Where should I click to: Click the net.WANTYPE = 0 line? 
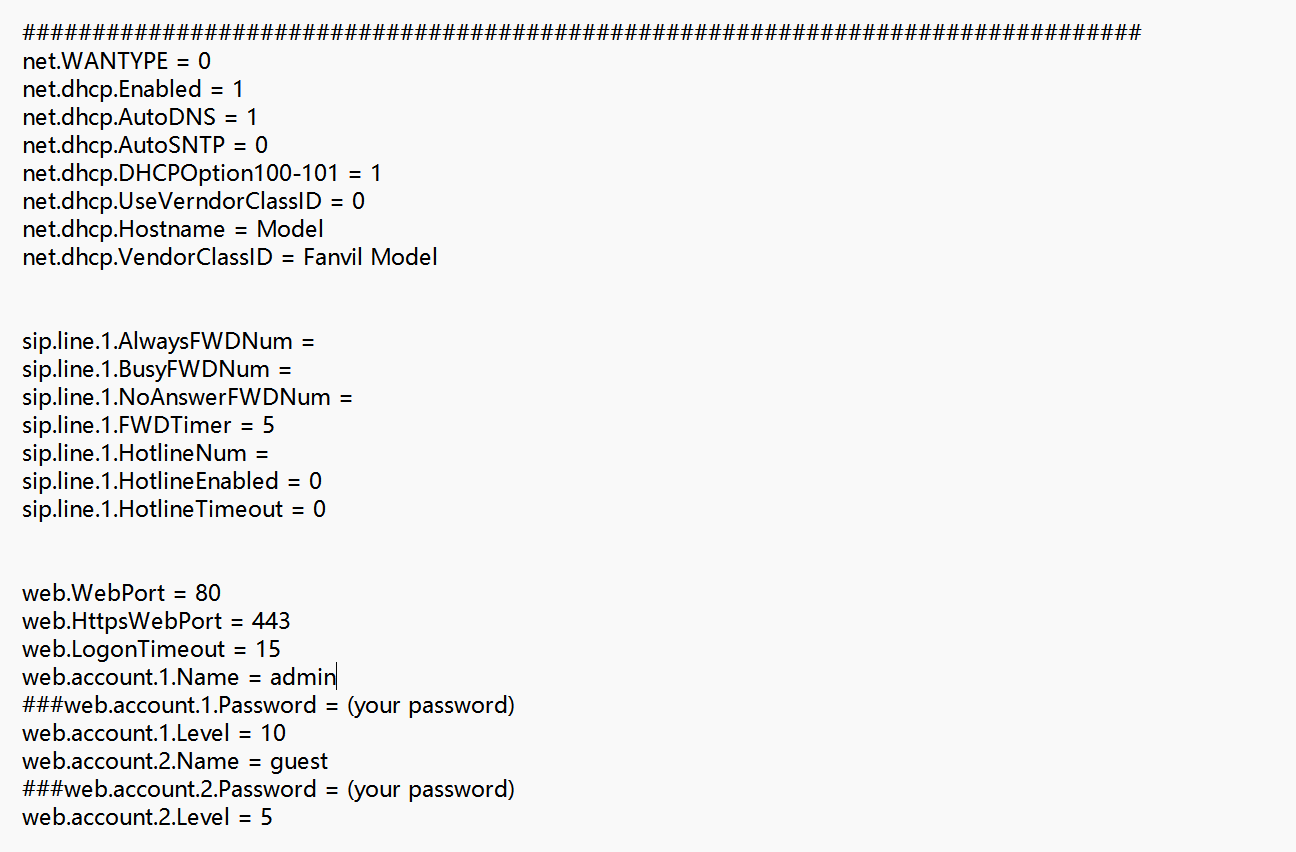(116, 61)
